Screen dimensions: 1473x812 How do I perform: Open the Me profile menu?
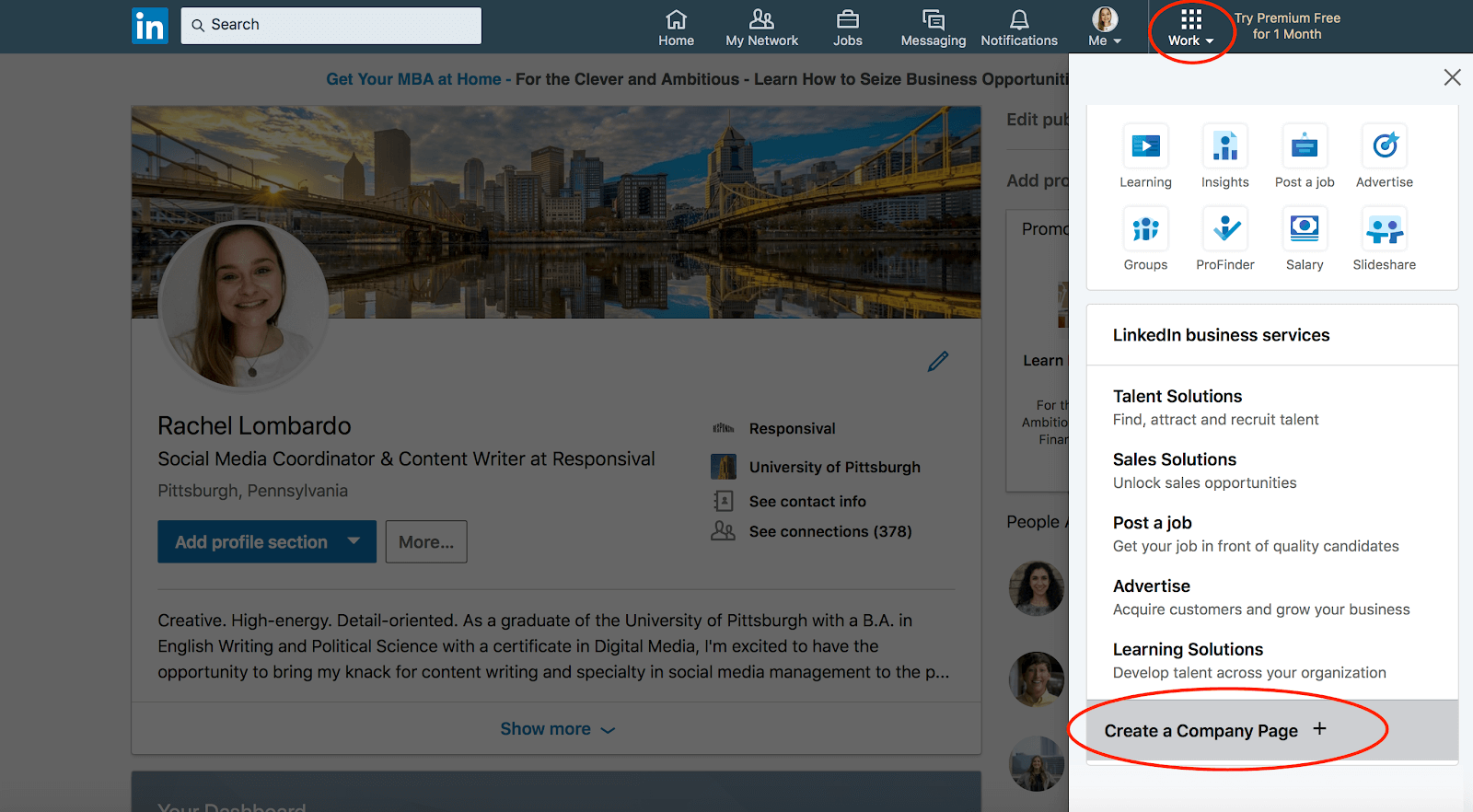pos(1105,28)
